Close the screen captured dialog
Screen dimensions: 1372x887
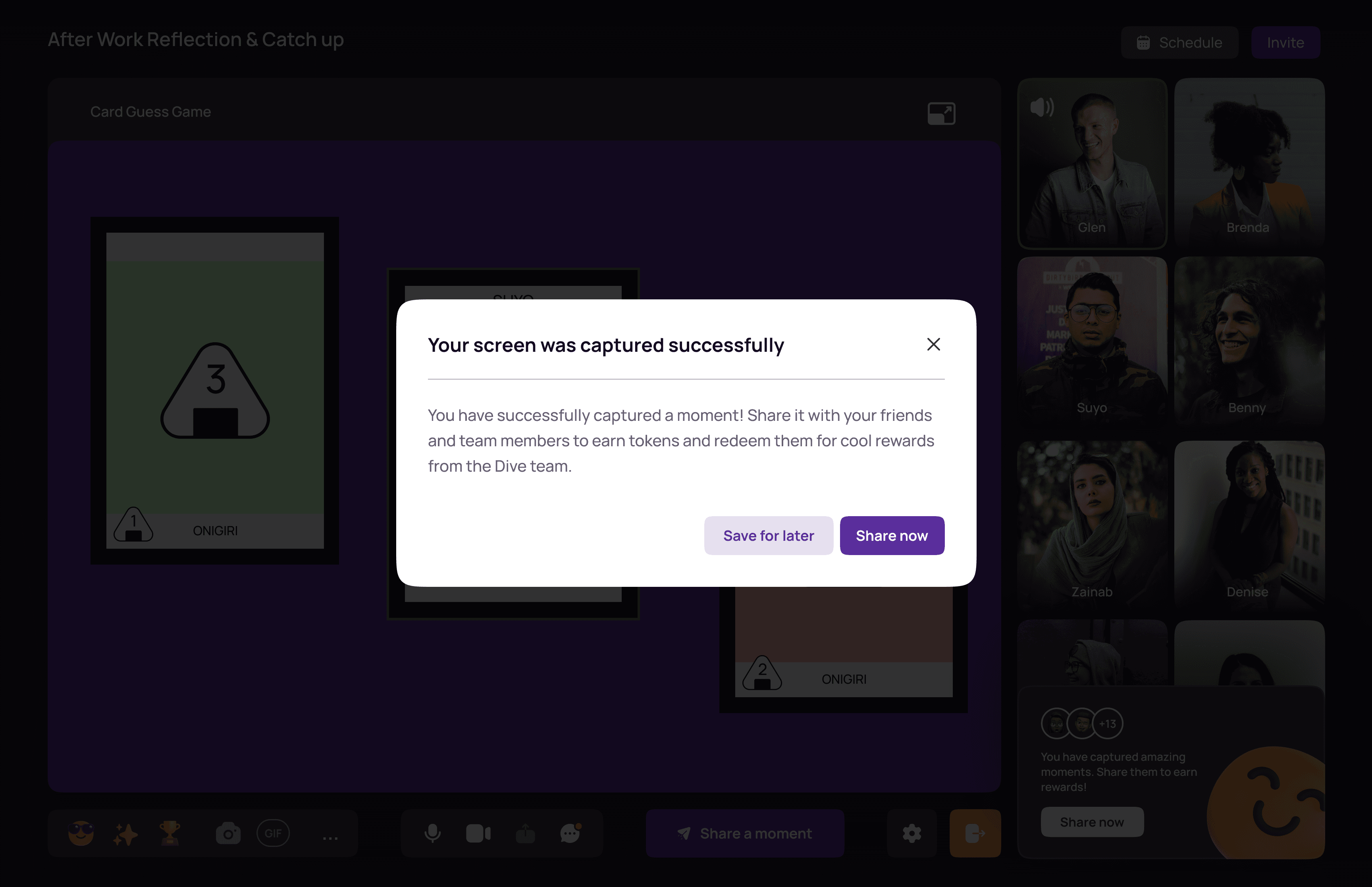(x=933, y=344)
